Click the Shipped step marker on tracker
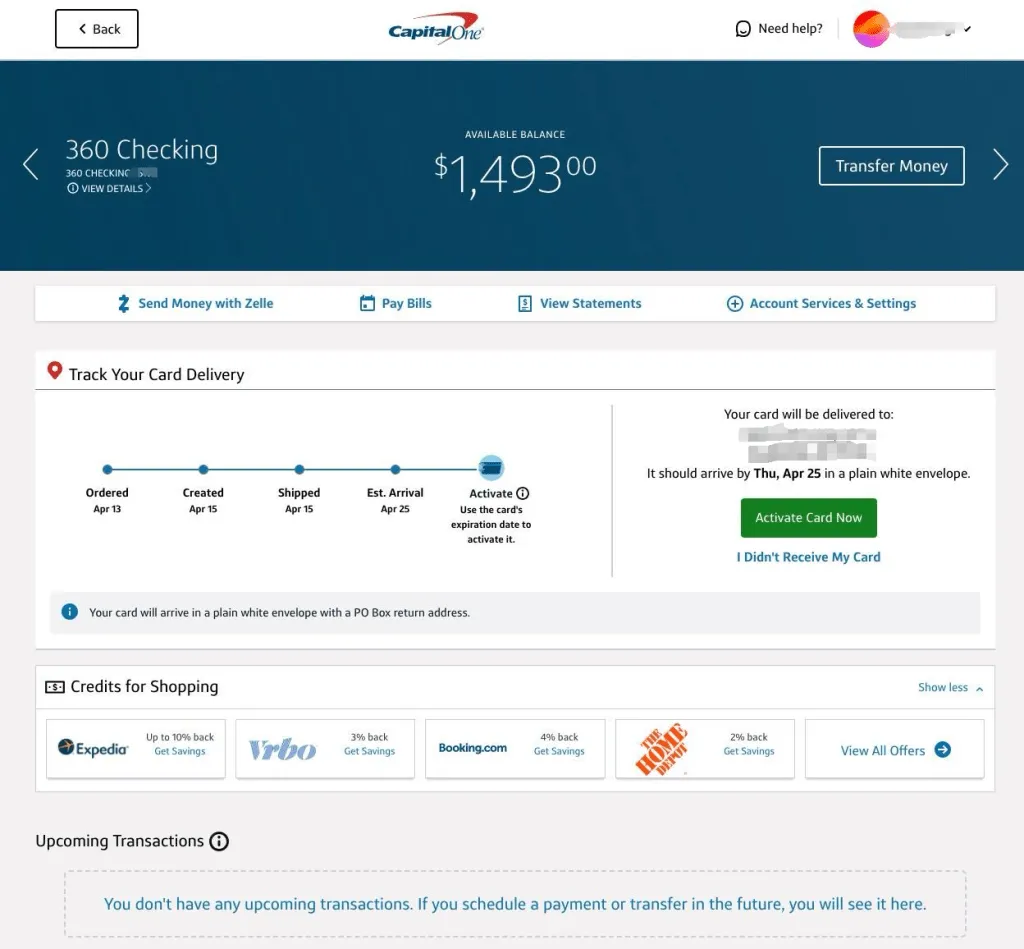The width and height of the screenshot is (1024, 949). click(299, 469)
